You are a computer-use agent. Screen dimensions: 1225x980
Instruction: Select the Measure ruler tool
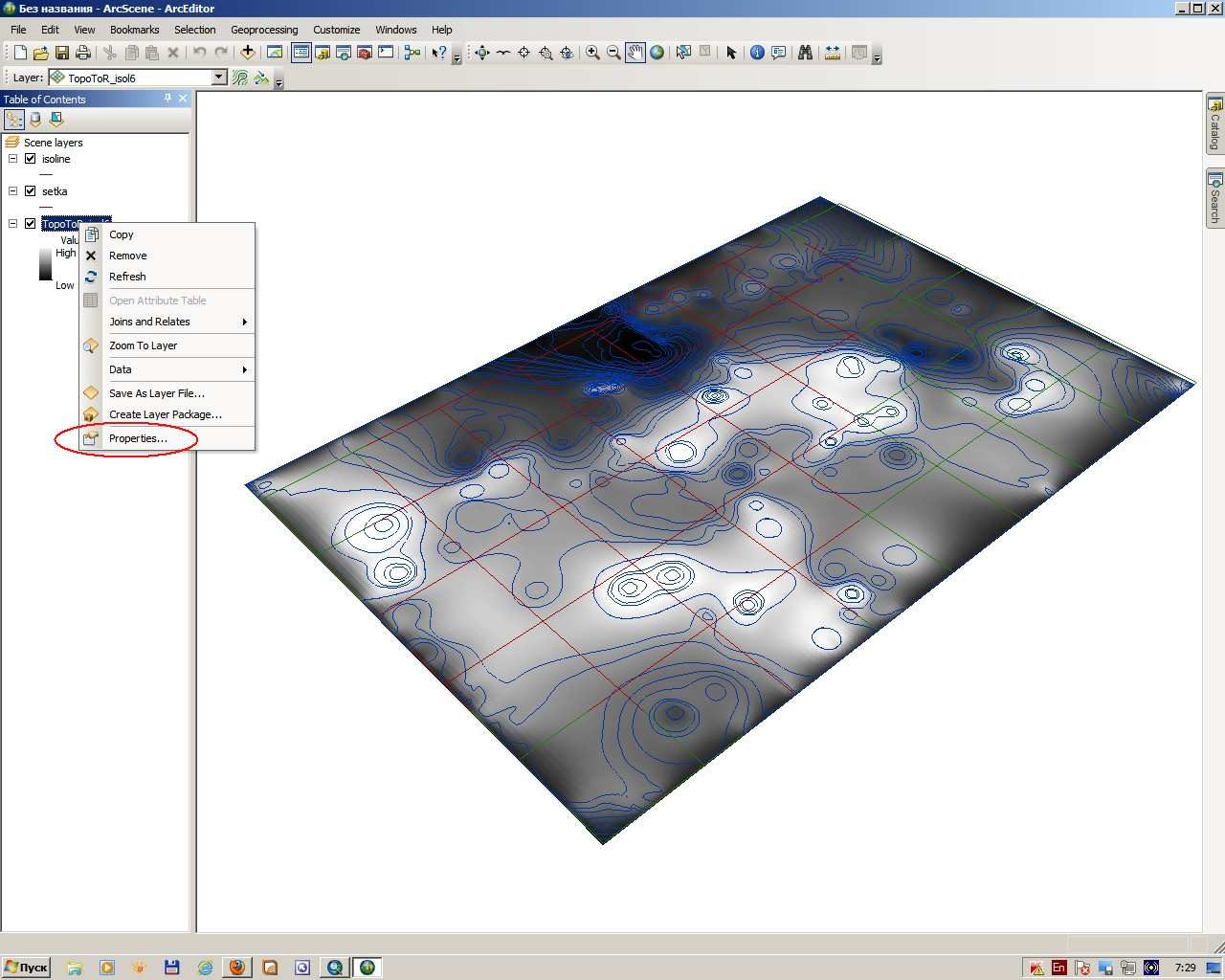click(x=833, y=53)
